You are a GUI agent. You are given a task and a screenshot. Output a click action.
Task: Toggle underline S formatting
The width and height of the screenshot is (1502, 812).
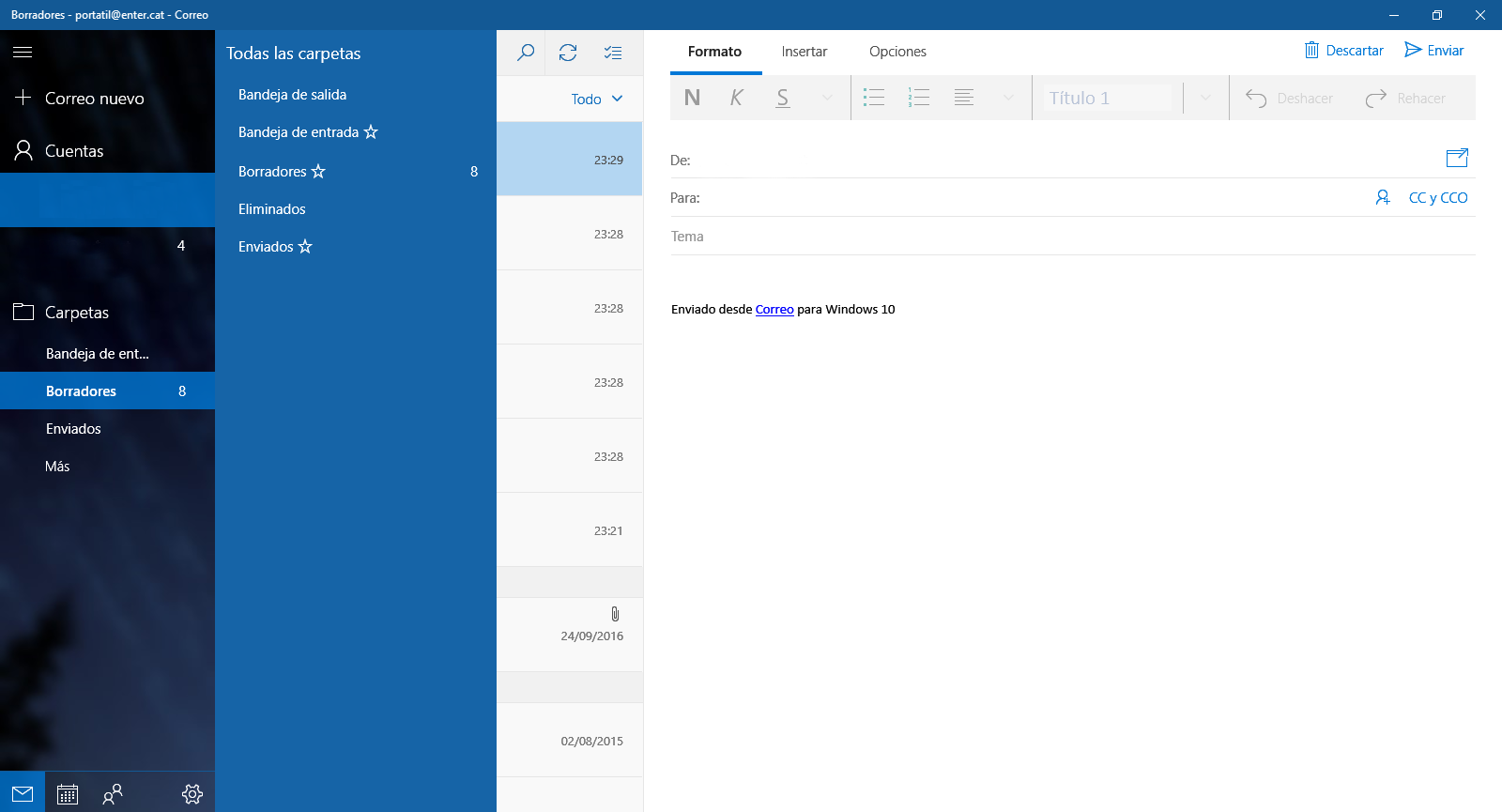(782, 98)
